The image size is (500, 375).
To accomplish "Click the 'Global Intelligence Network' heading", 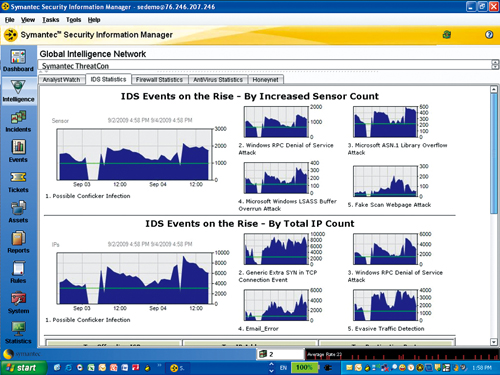I will [x=93, y=54].
